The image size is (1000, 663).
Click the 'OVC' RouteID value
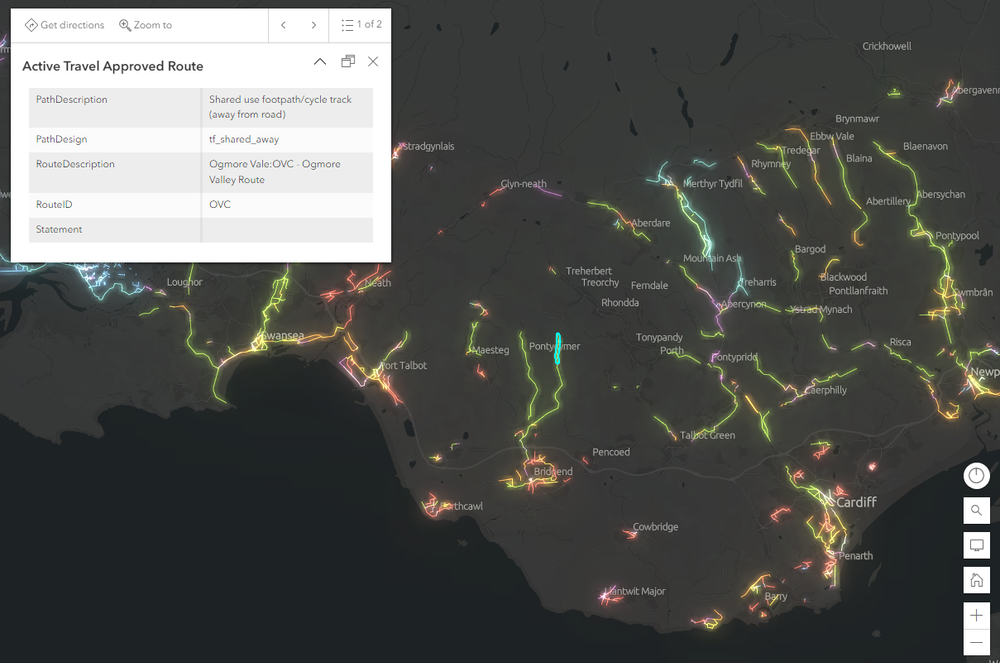point(219,205)
